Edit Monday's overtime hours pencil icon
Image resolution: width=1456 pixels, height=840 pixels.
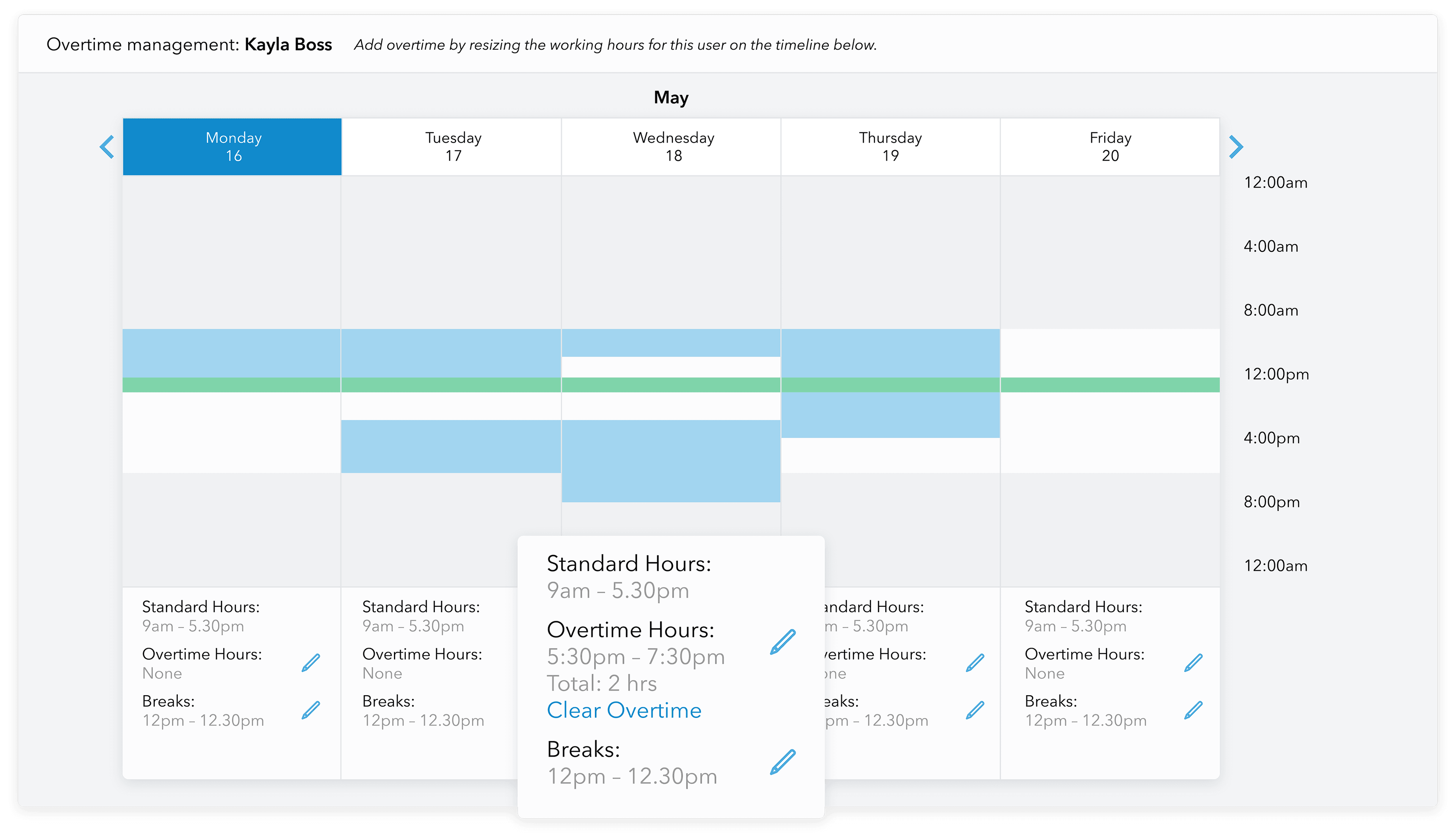(311, 663)
